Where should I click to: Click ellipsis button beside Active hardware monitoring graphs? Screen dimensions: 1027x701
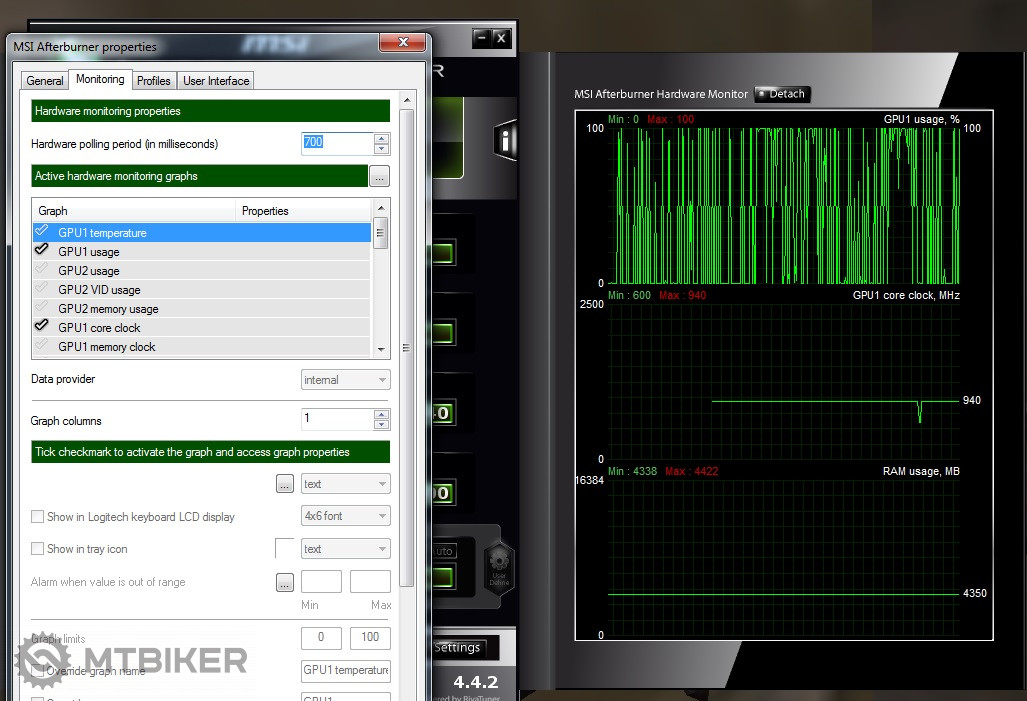point(379,177)
